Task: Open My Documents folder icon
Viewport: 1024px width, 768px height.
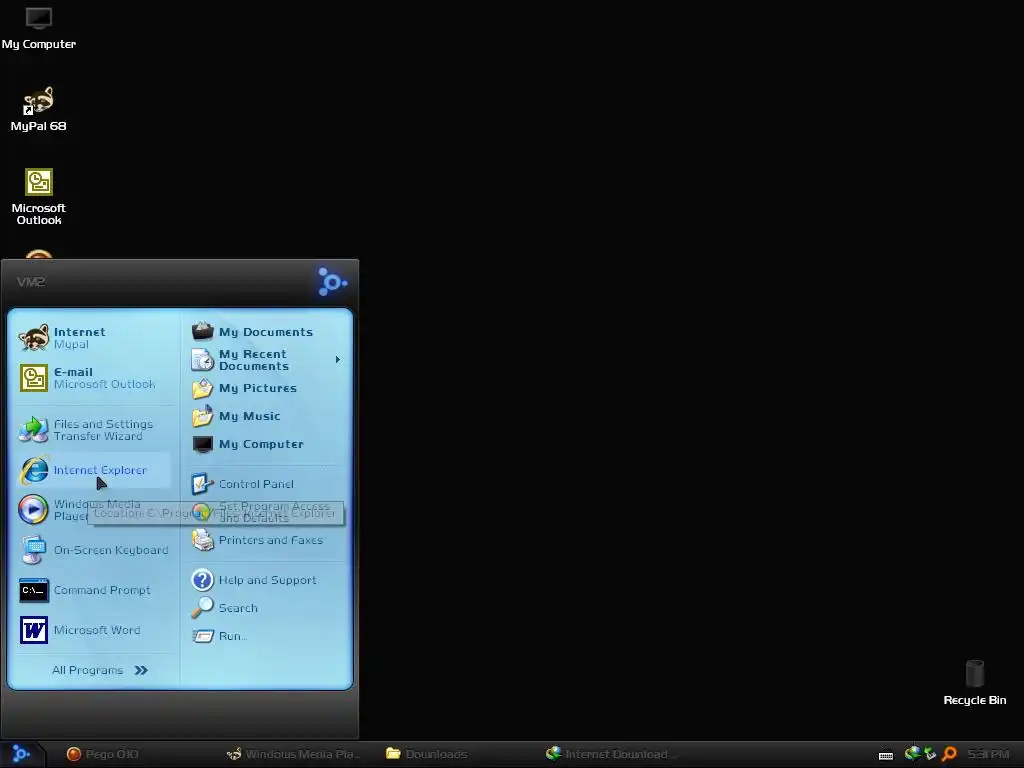Action: pyautogui.click(x=202, y=331)
